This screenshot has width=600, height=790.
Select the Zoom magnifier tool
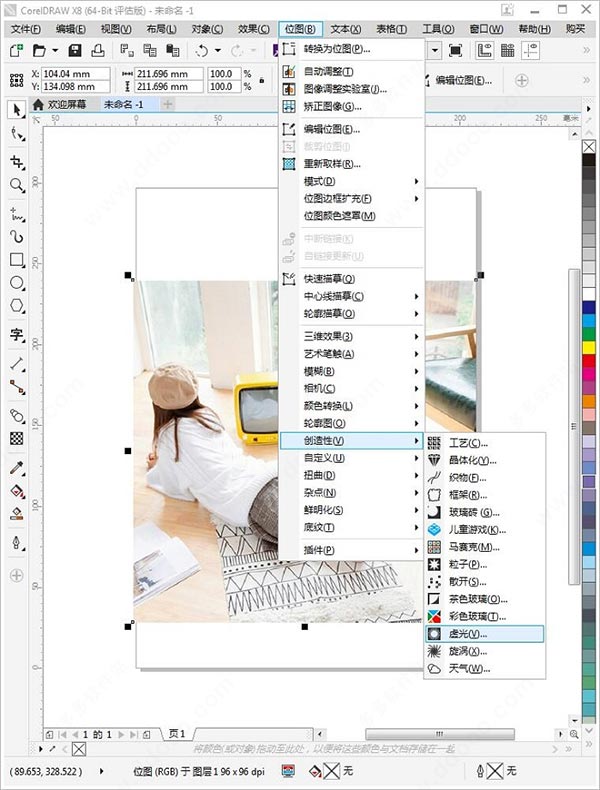(x=17, y=185)
